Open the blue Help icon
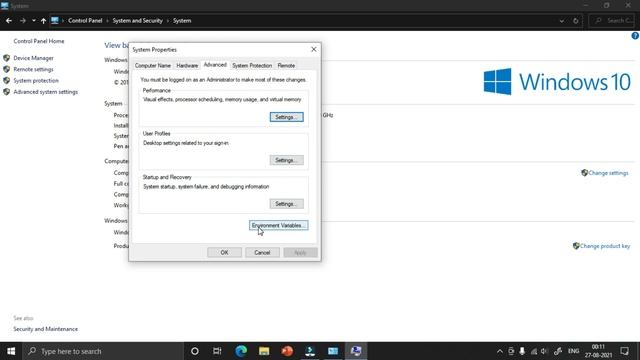 (635, 36)
